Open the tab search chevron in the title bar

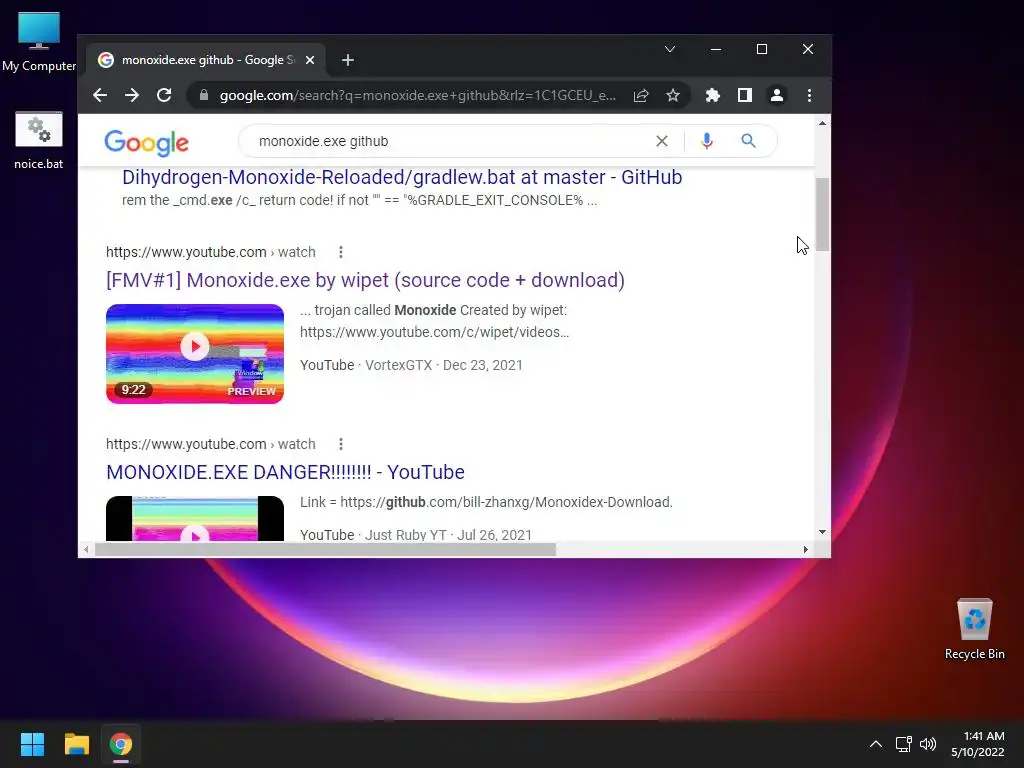(670, 49)
